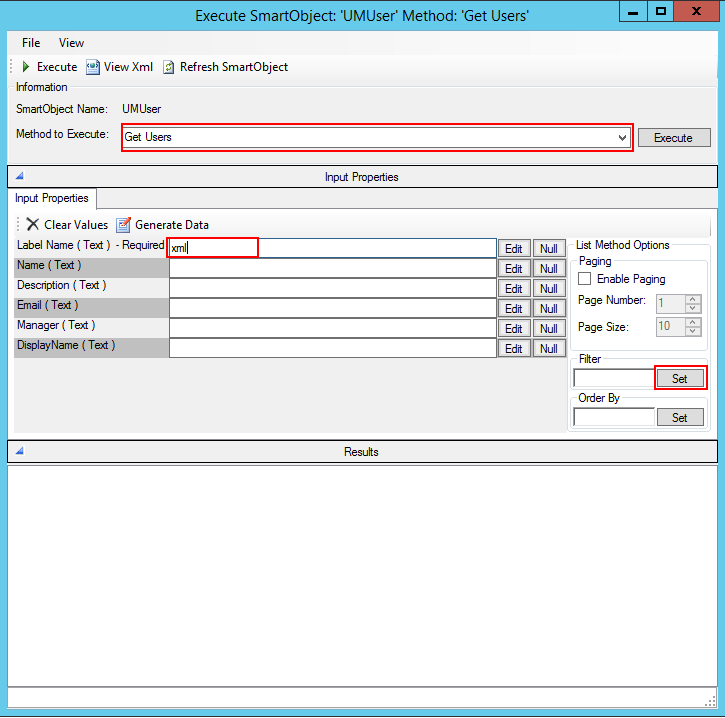
Task: Collapse the Input Properties section arrow
Action: click(19, 176)
